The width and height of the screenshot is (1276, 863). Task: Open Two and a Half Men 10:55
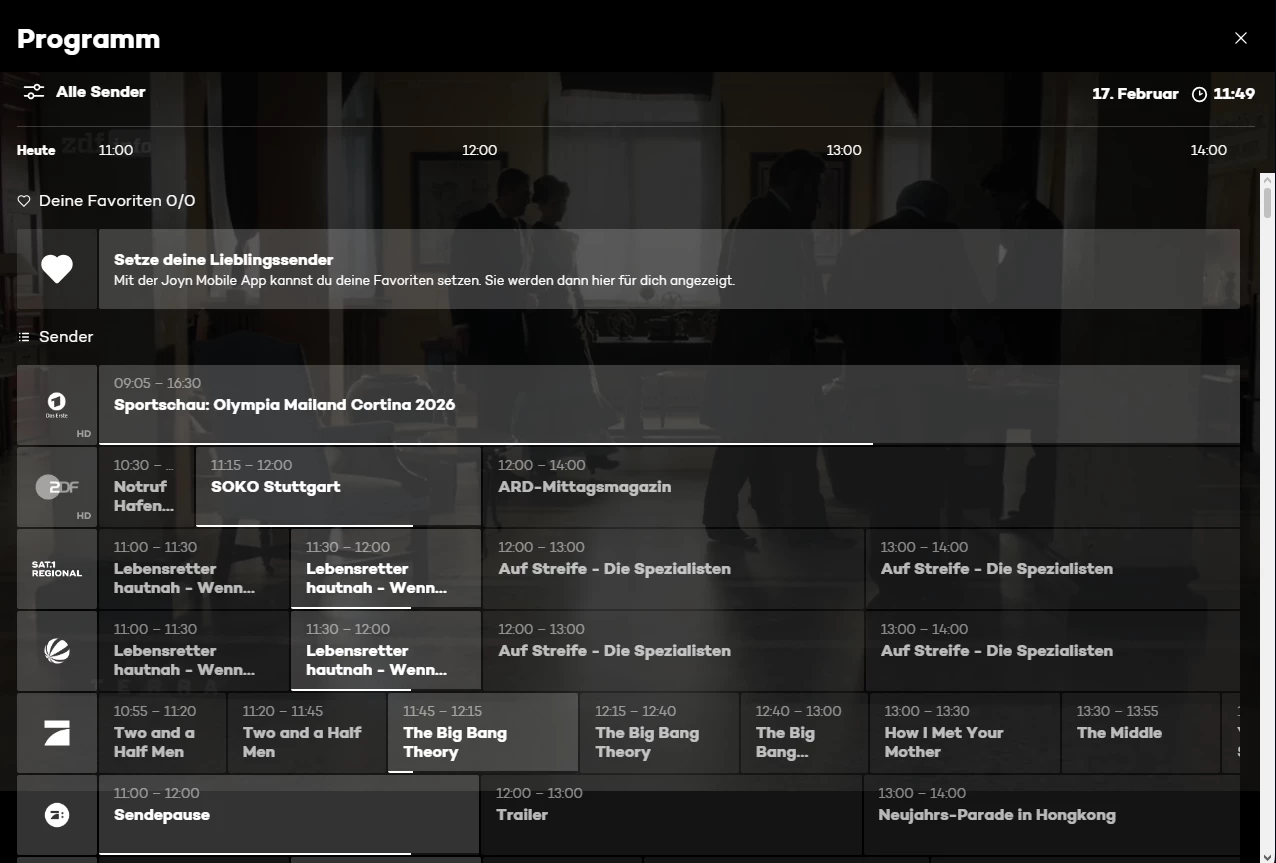coord(162,733)
